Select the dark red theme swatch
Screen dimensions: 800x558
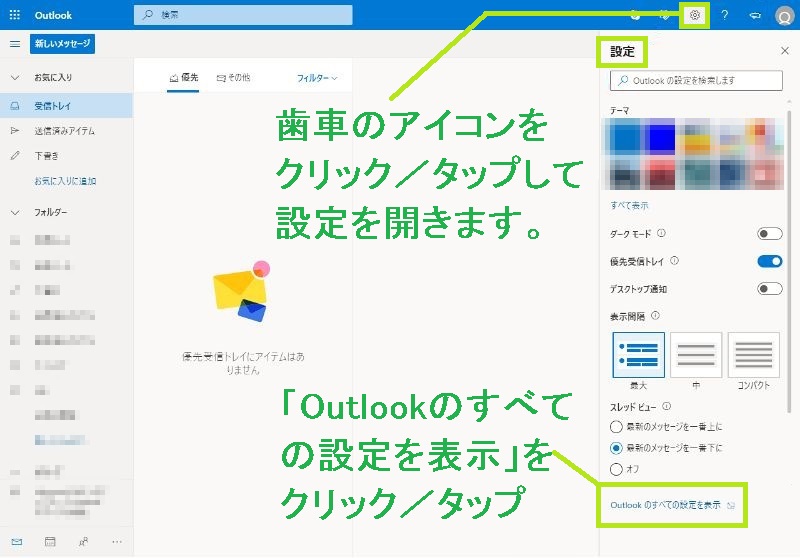(x=660, y=173)
